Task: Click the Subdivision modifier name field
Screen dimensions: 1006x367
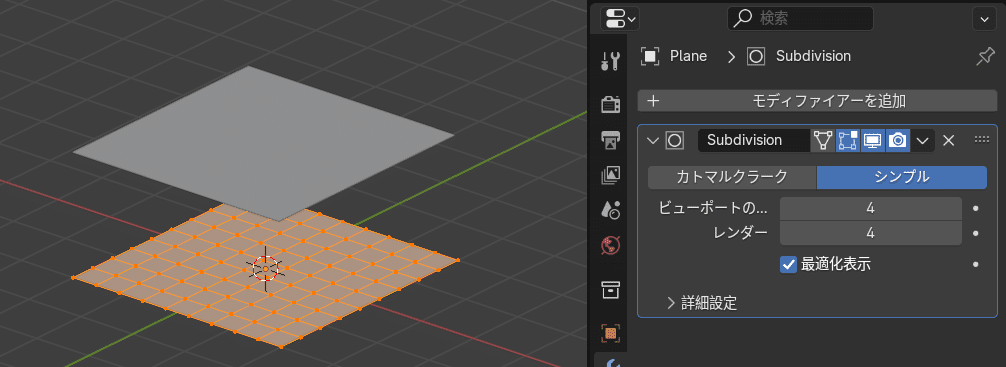Action: click(x=754, y=141)
